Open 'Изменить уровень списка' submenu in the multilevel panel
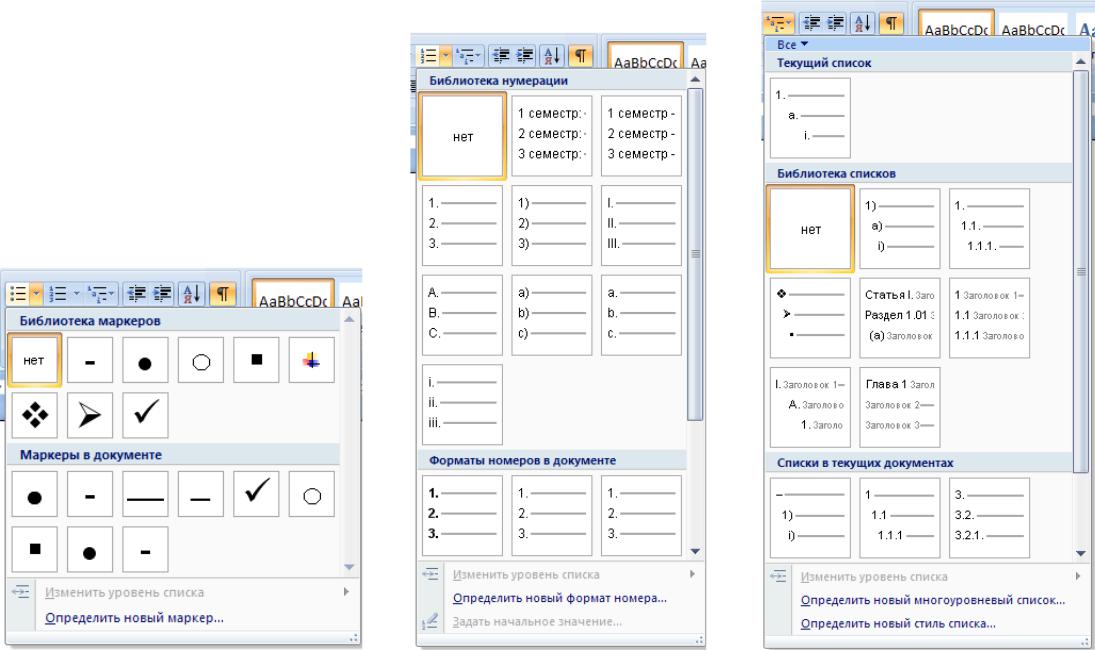 click(926, 577)
